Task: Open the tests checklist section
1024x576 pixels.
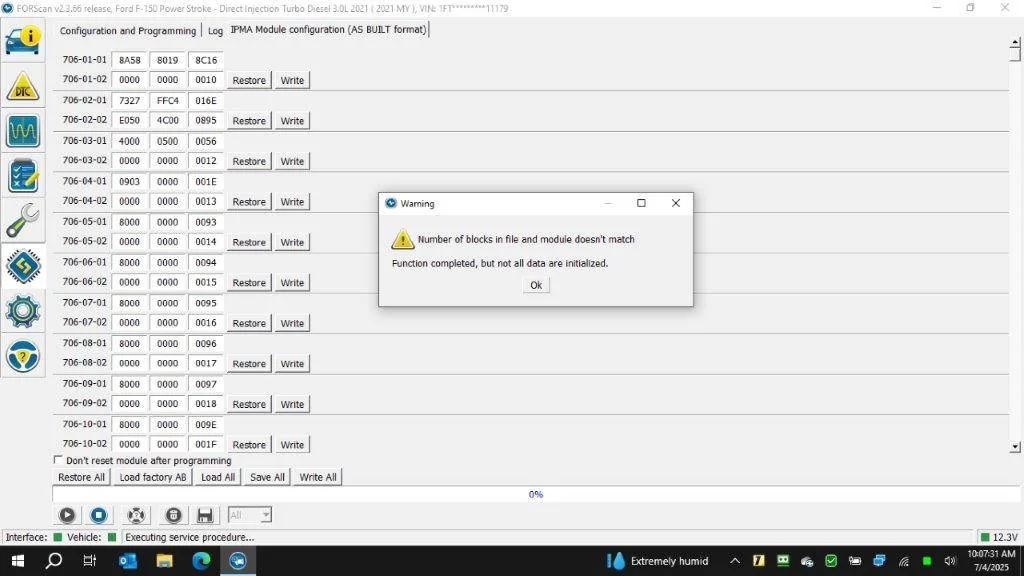Action: [x=23, y=176]
